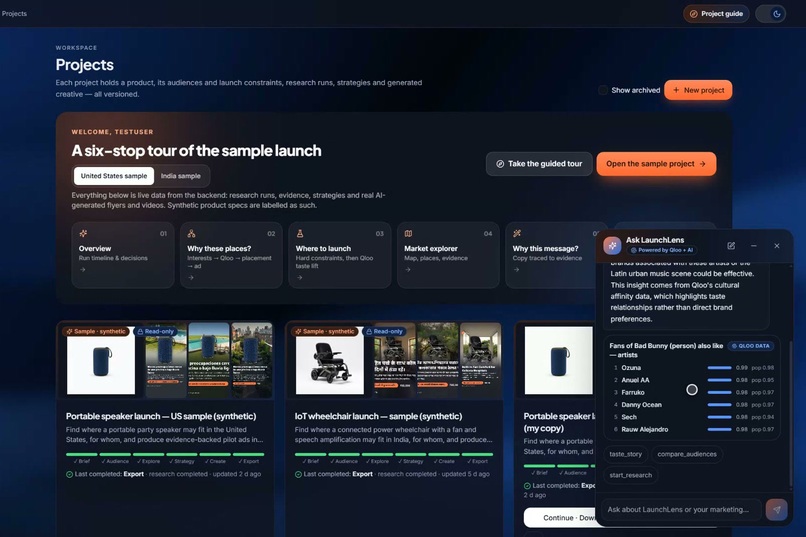Switch to the India sample tab
Viewport: 806px width, 537px height.
point(180,176)
